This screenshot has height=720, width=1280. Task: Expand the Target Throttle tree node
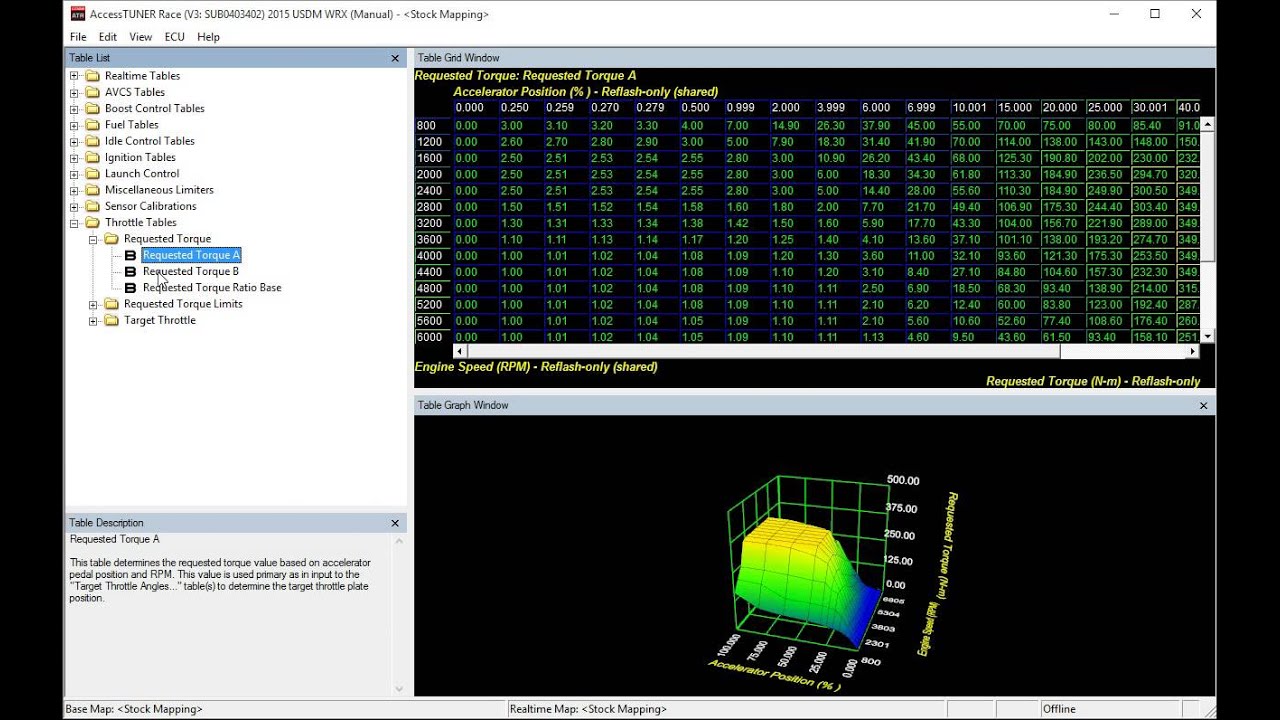pyautogui.click(x=93, y=320)
